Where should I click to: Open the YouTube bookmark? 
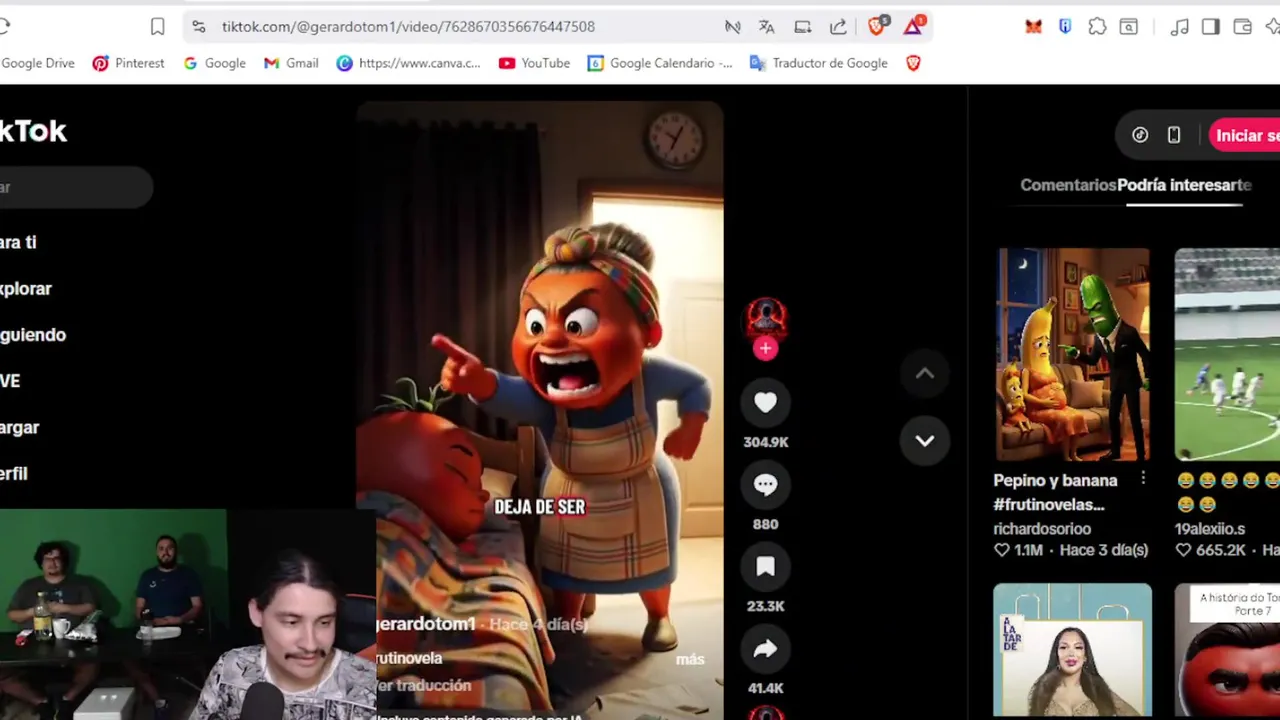coord(534,63)
